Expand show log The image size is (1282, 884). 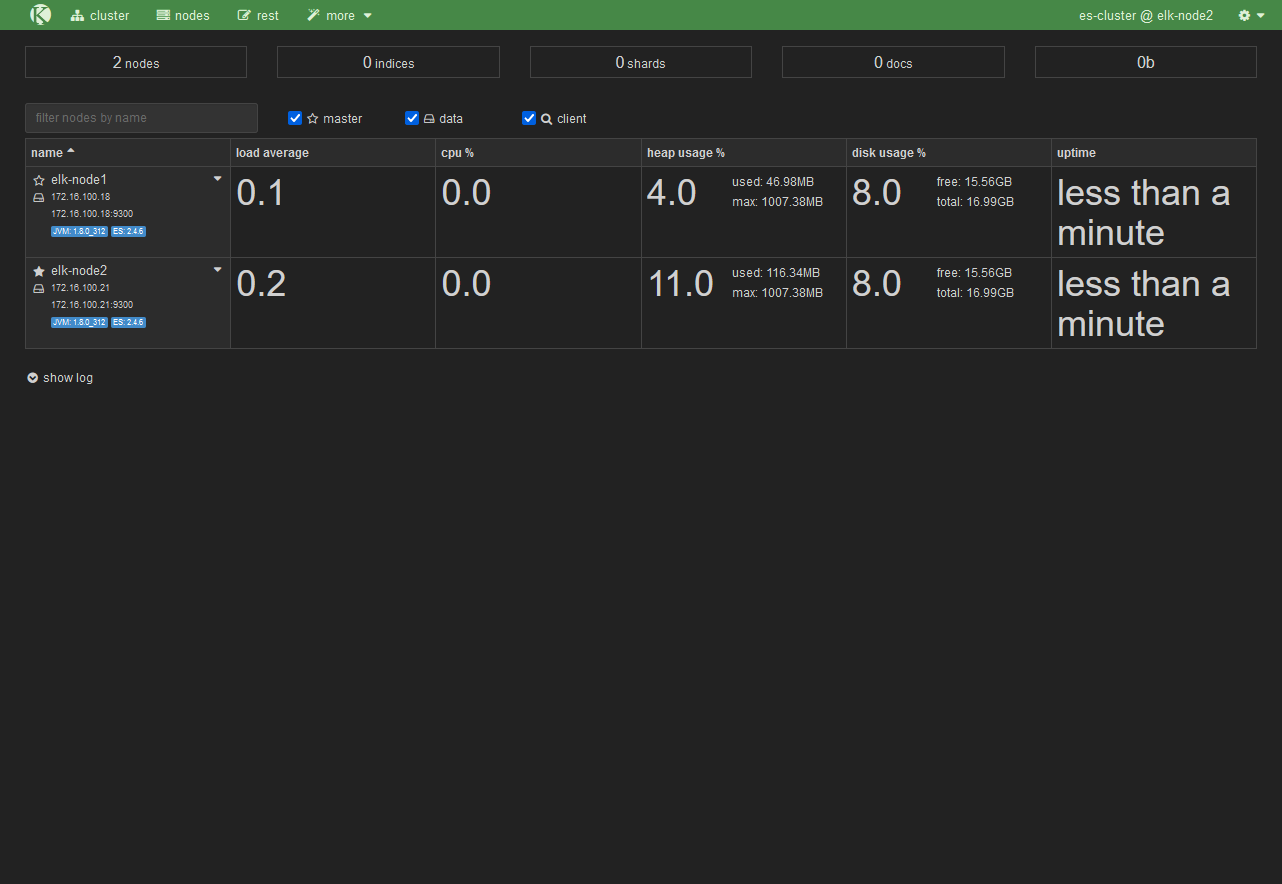[x=60, y=378]
